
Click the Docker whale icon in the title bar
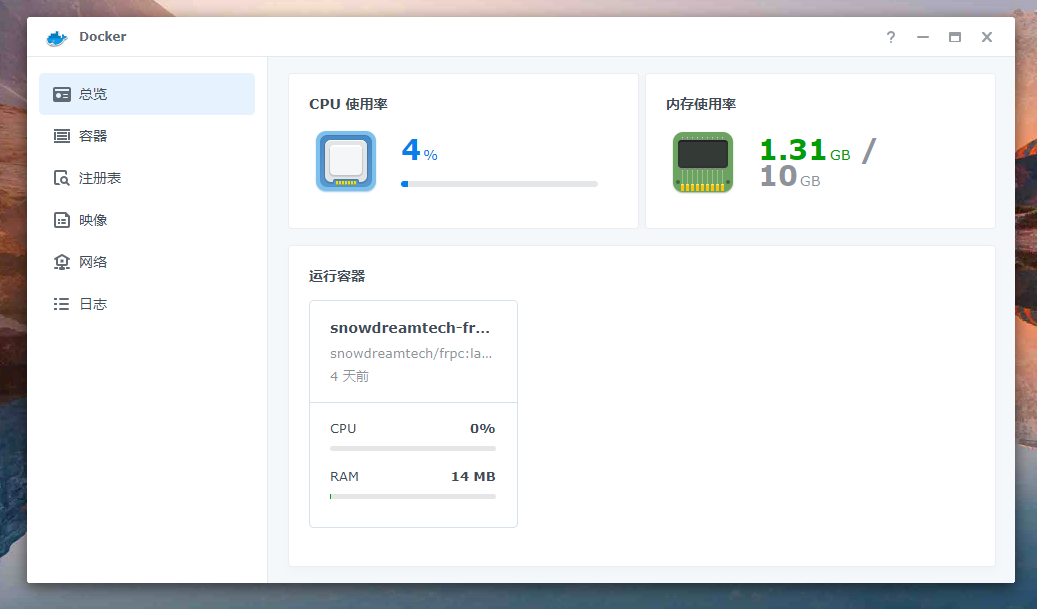56,36
